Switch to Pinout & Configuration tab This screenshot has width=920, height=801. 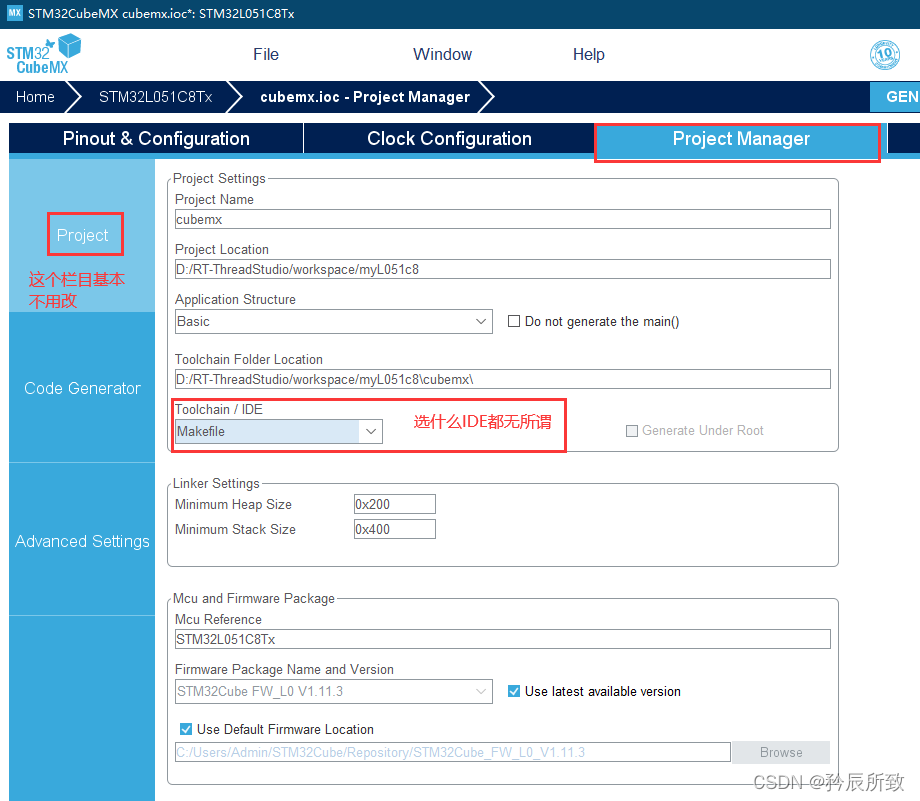click(x=156, y=138)
